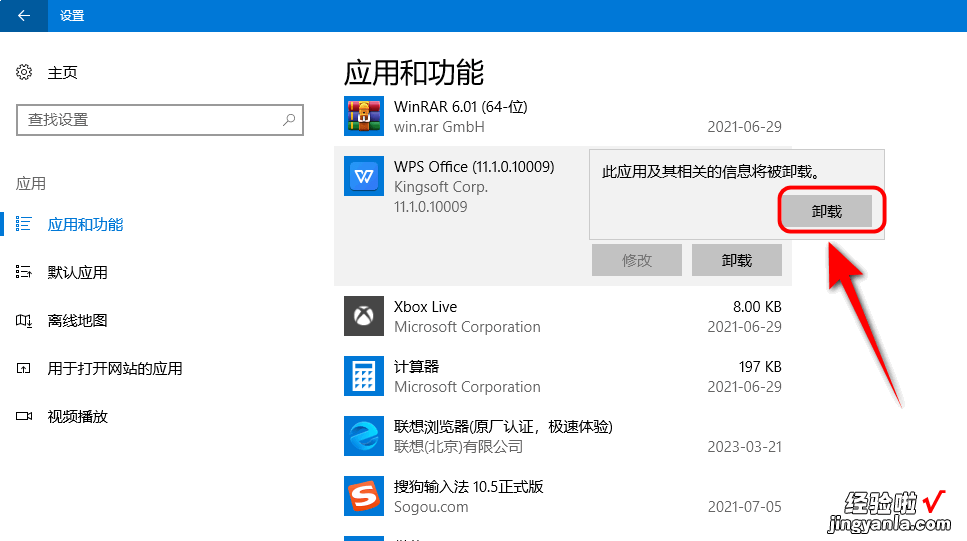
Task: Click the Apps for websites sidebar icon
Action: click(x=23, y=368)
